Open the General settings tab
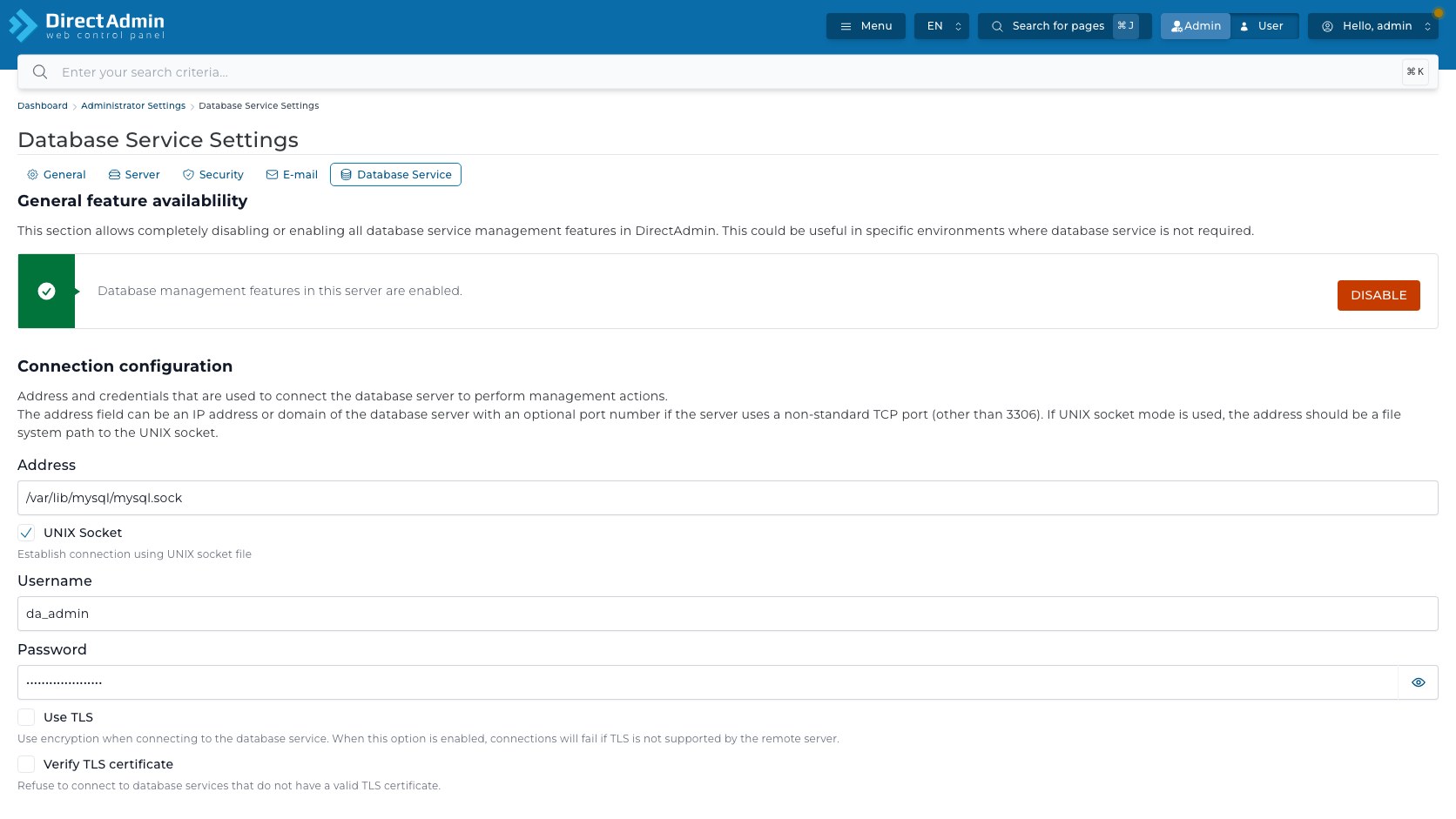This screenshot has height=819, width=1456. point(57,175)
